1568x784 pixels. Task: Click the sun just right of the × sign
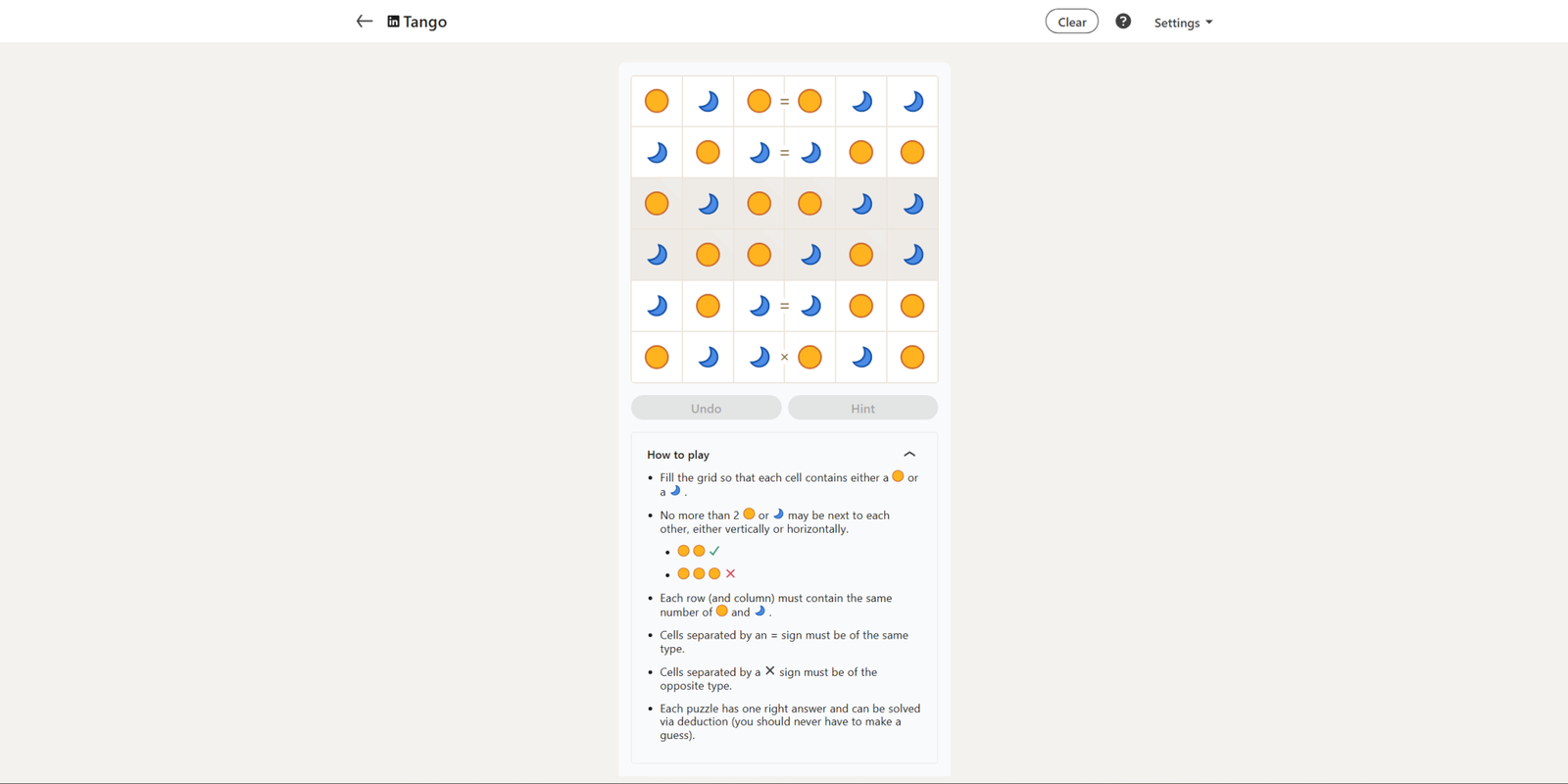click(809, 357)
